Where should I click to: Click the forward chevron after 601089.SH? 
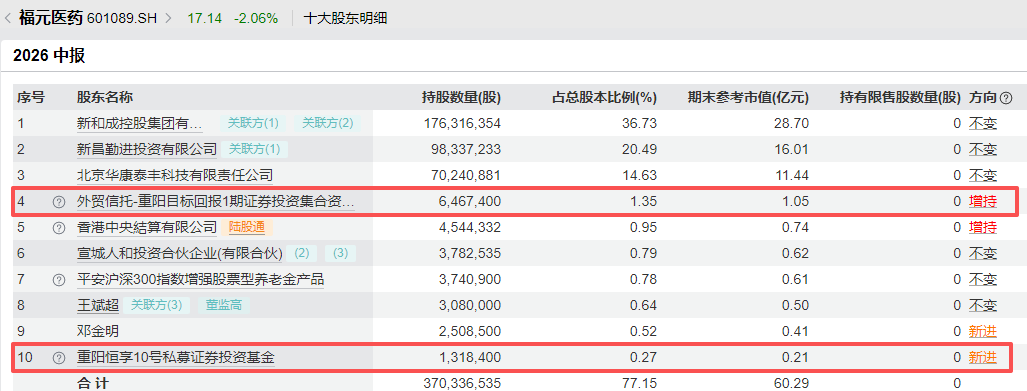168,18
